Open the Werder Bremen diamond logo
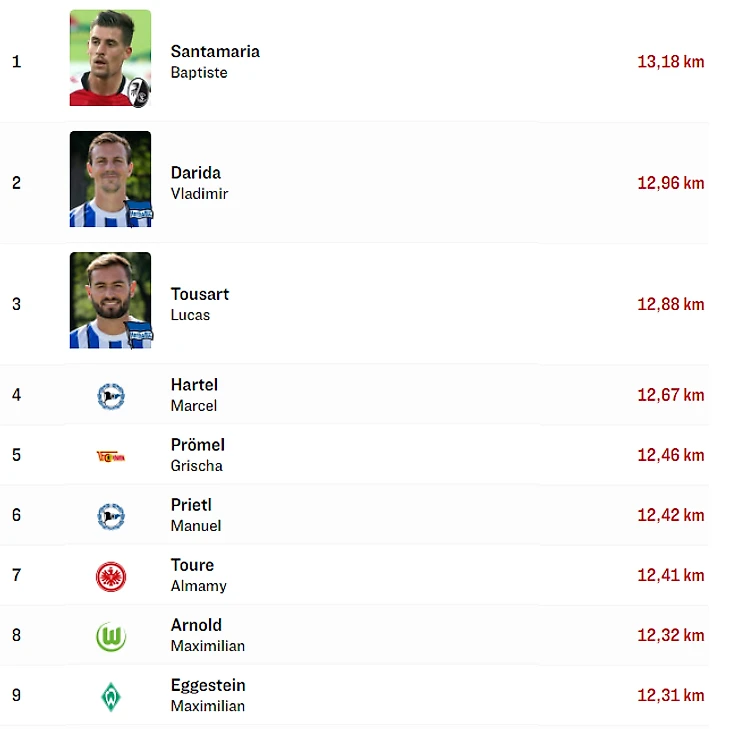The image size is (730, 729). click(x=110, y=696)
